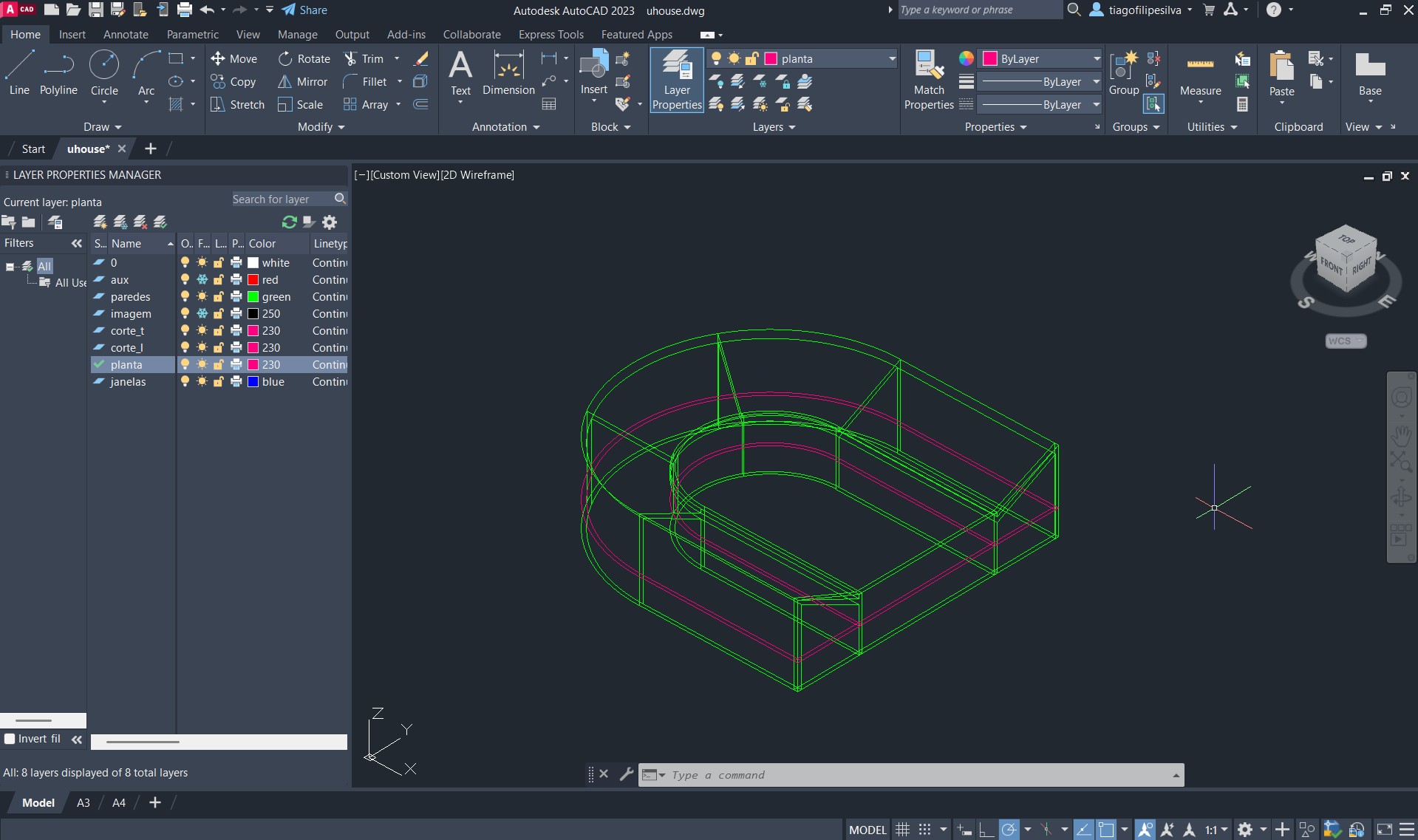Viewport: 1418px width, 840px height.
Task: Open the current layer dropdown showing planta
Action: [x=891, y=59]
